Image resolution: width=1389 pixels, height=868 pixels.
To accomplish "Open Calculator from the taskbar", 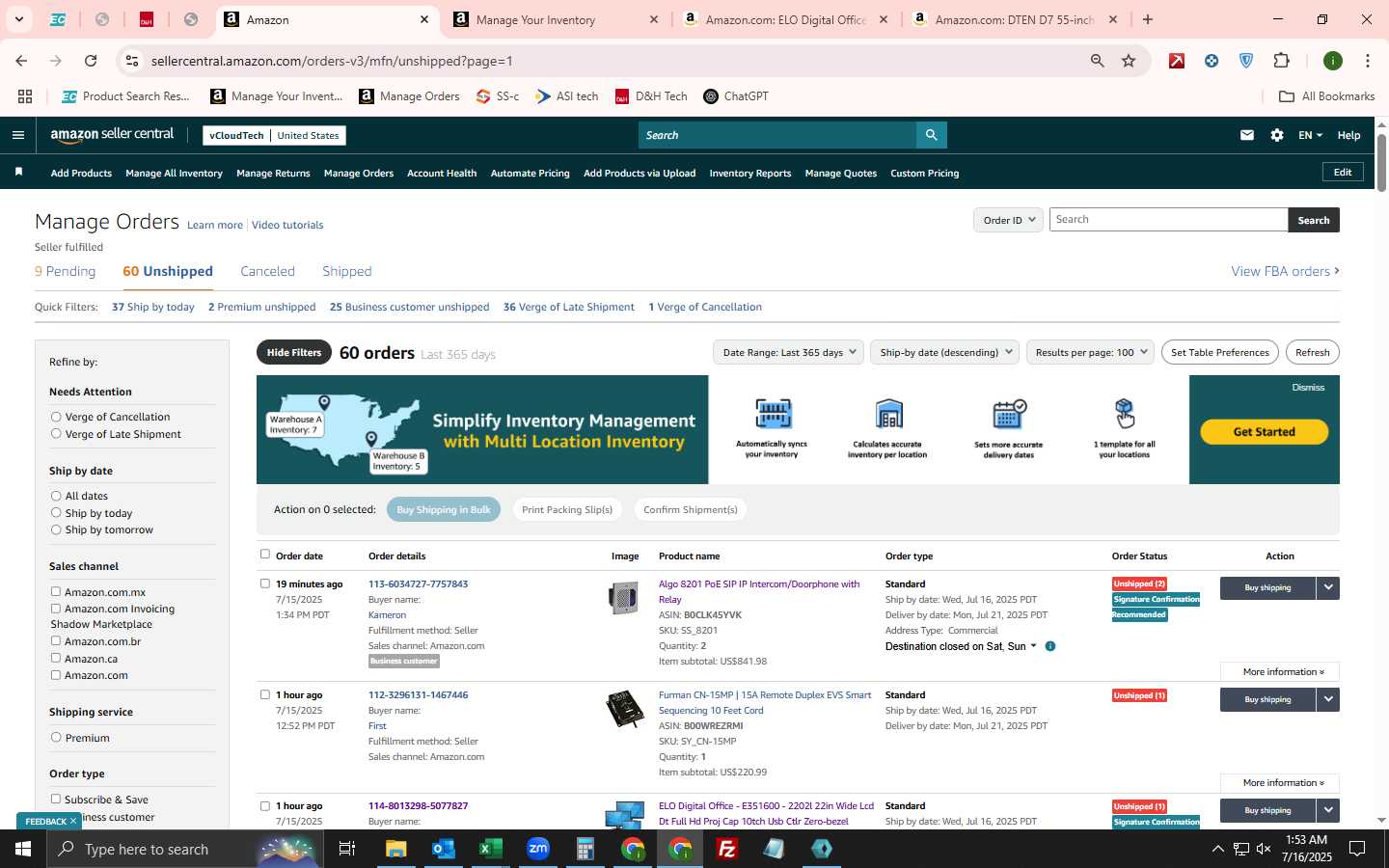I will 585,849.
